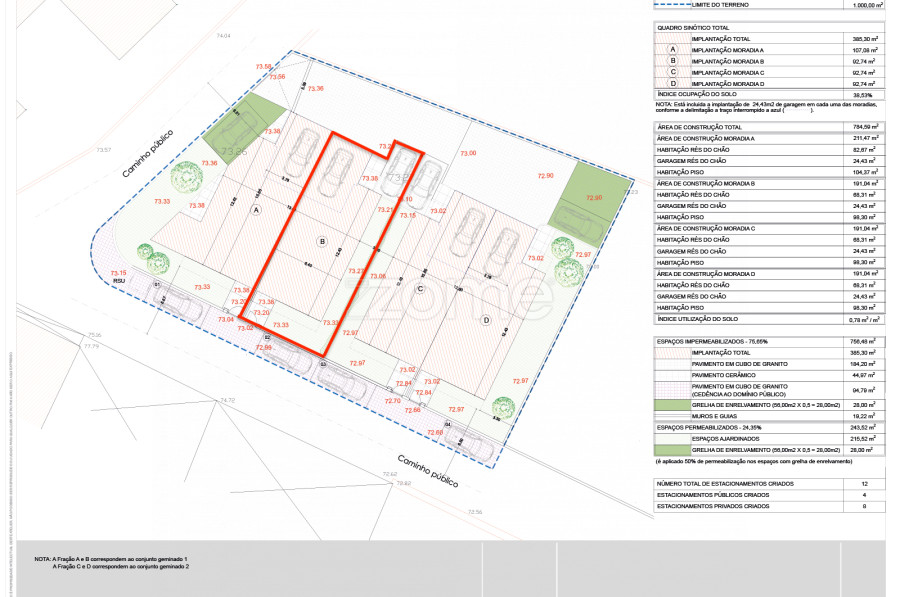900x597 pixels.
Task: Select parking space marker 64 at the bottom
Action: (x=448, y=425)
